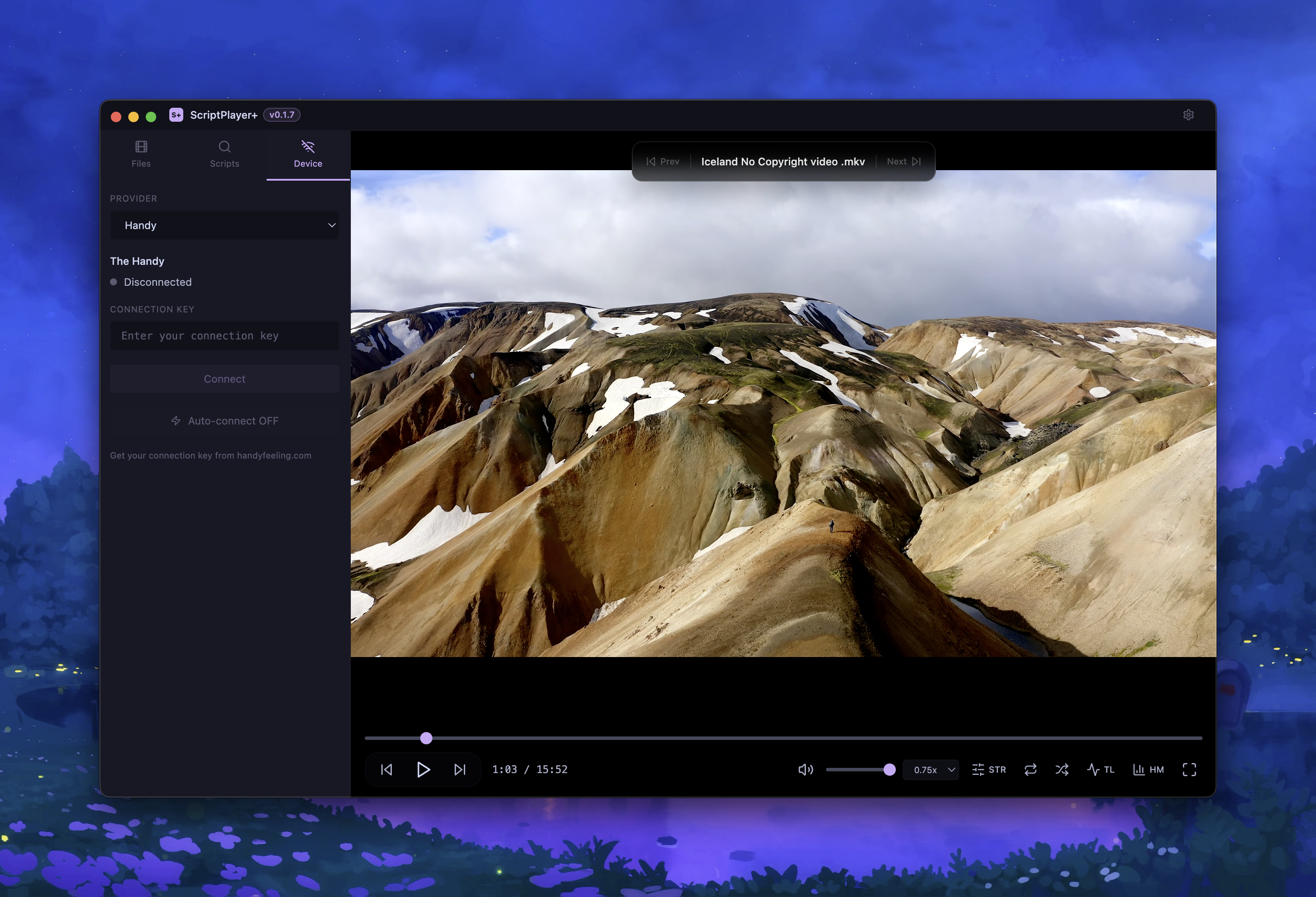Click the connection key input field
The height and width of the screenshot is (897, 1316).
[x=225, y=336]
